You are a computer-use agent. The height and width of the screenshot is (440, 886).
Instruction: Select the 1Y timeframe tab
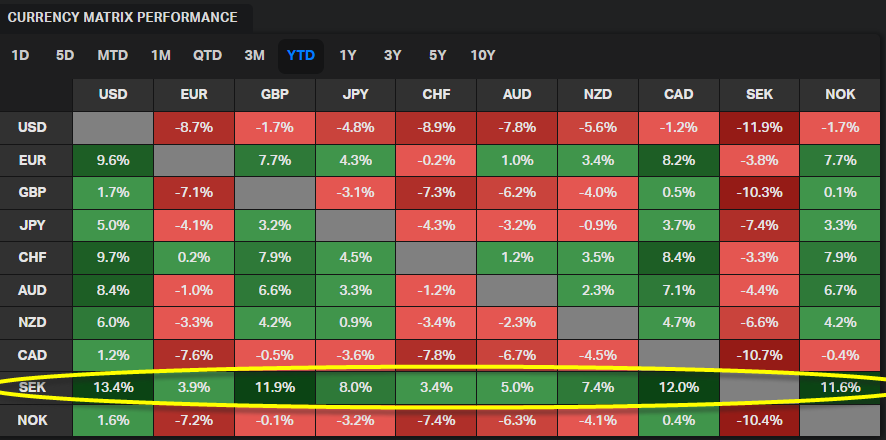pos(348,55)
